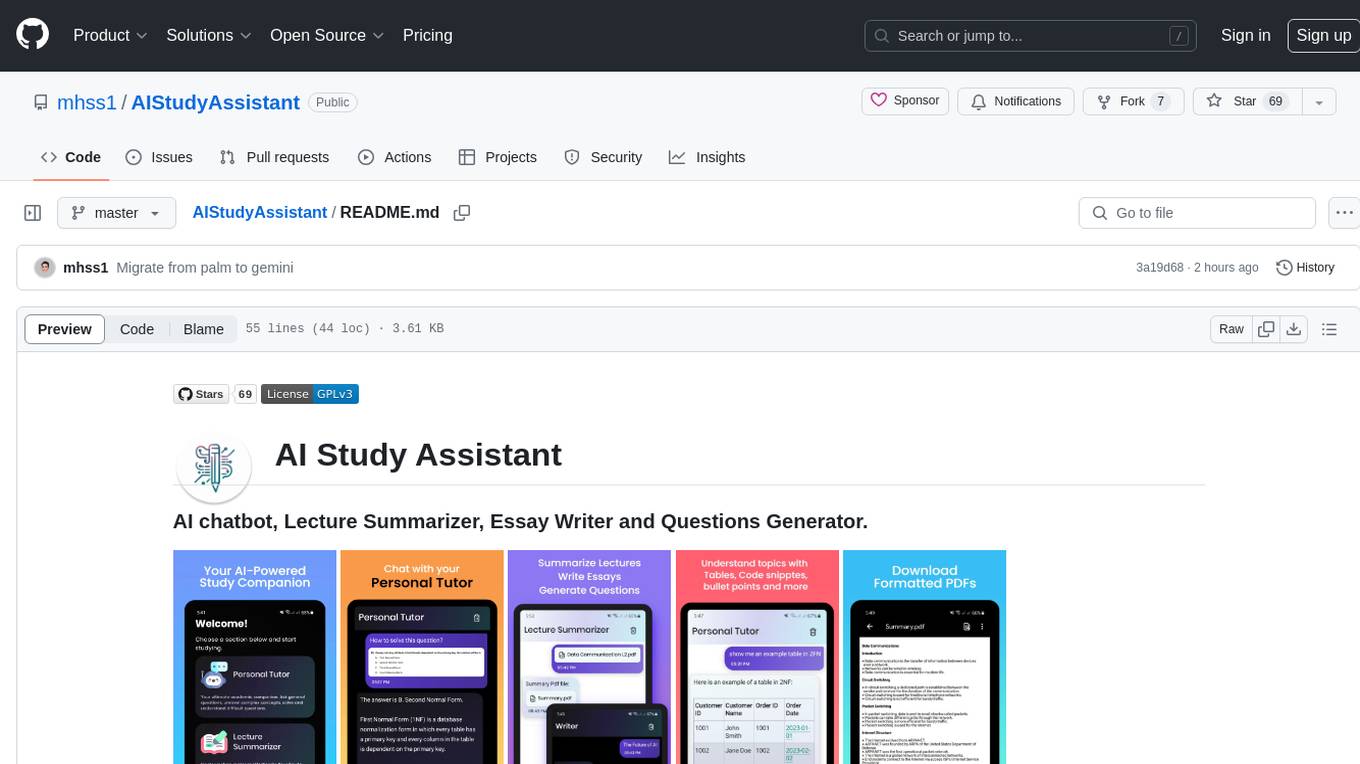Open the GitHub home logo
This screenshot has height=764, width=1360.
click(x=32, y=35)
